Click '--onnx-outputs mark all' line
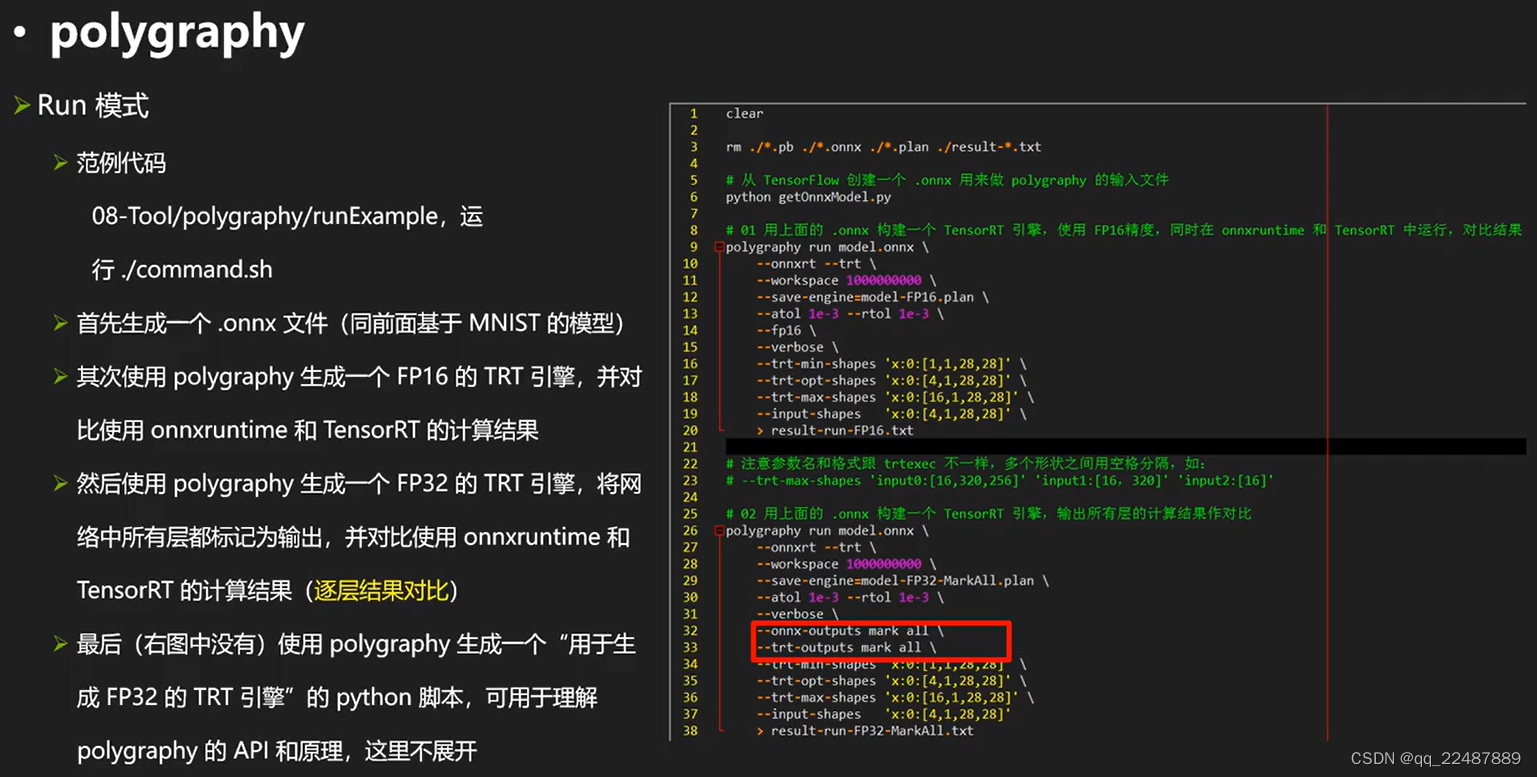1537x777 pixels. click(x=850, y=631)
